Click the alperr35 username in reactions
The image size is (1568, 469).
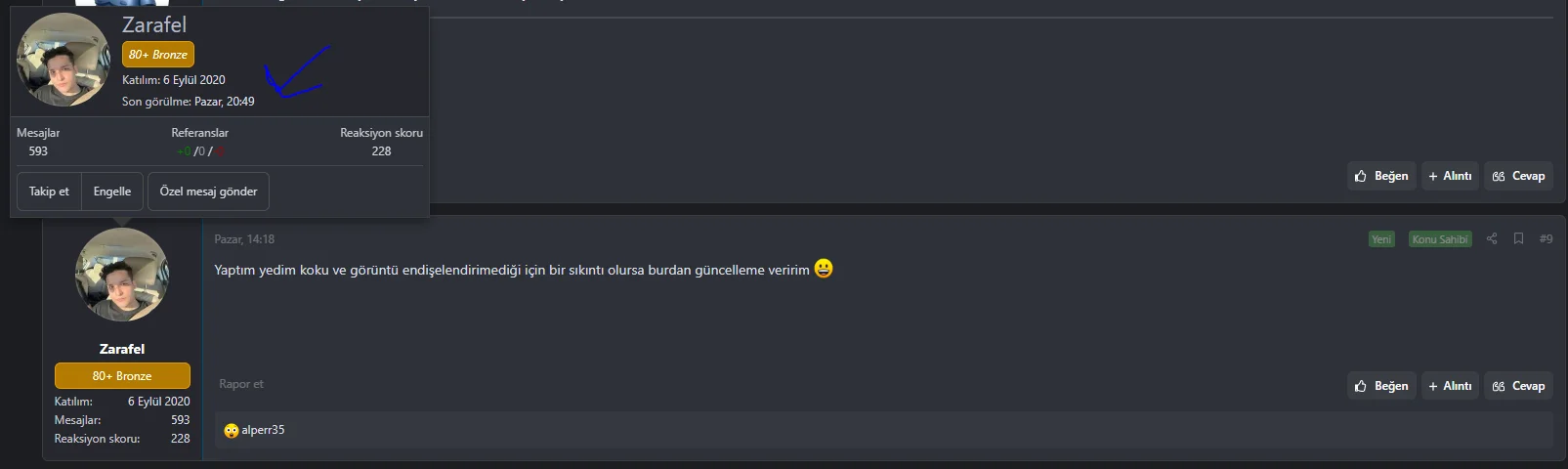coord(263,430)
